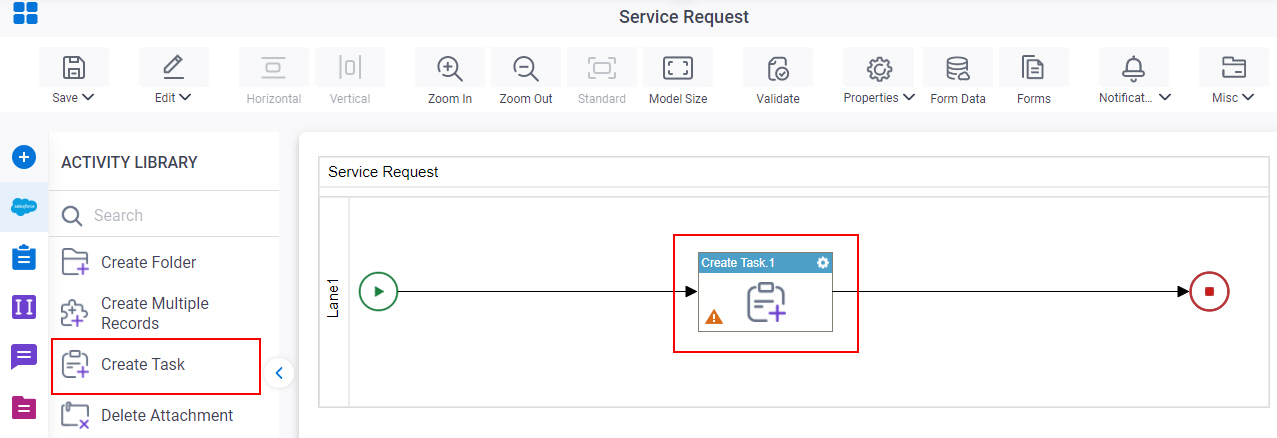
Task: Click the Vertical alignment icon
Action: pos(350,68)
